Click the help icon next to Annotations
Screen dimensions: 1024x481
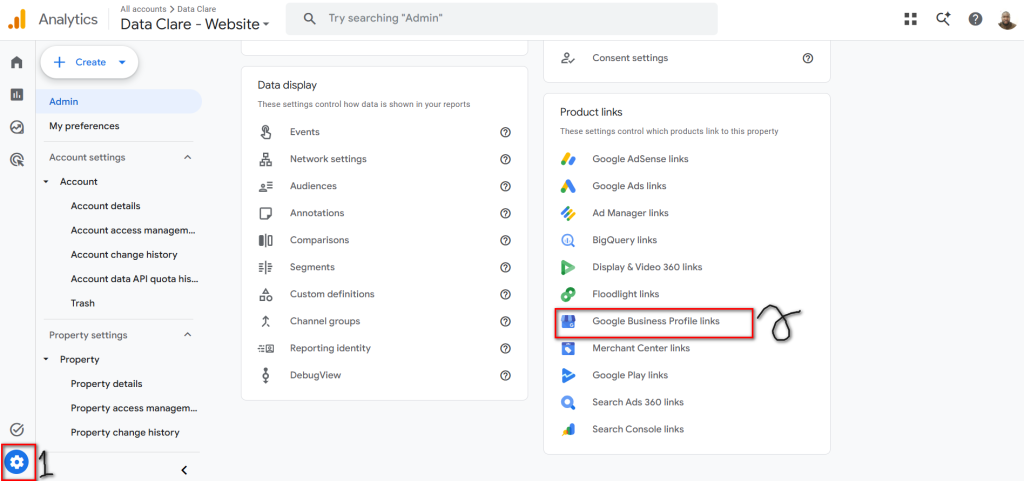tap(505, 213)
